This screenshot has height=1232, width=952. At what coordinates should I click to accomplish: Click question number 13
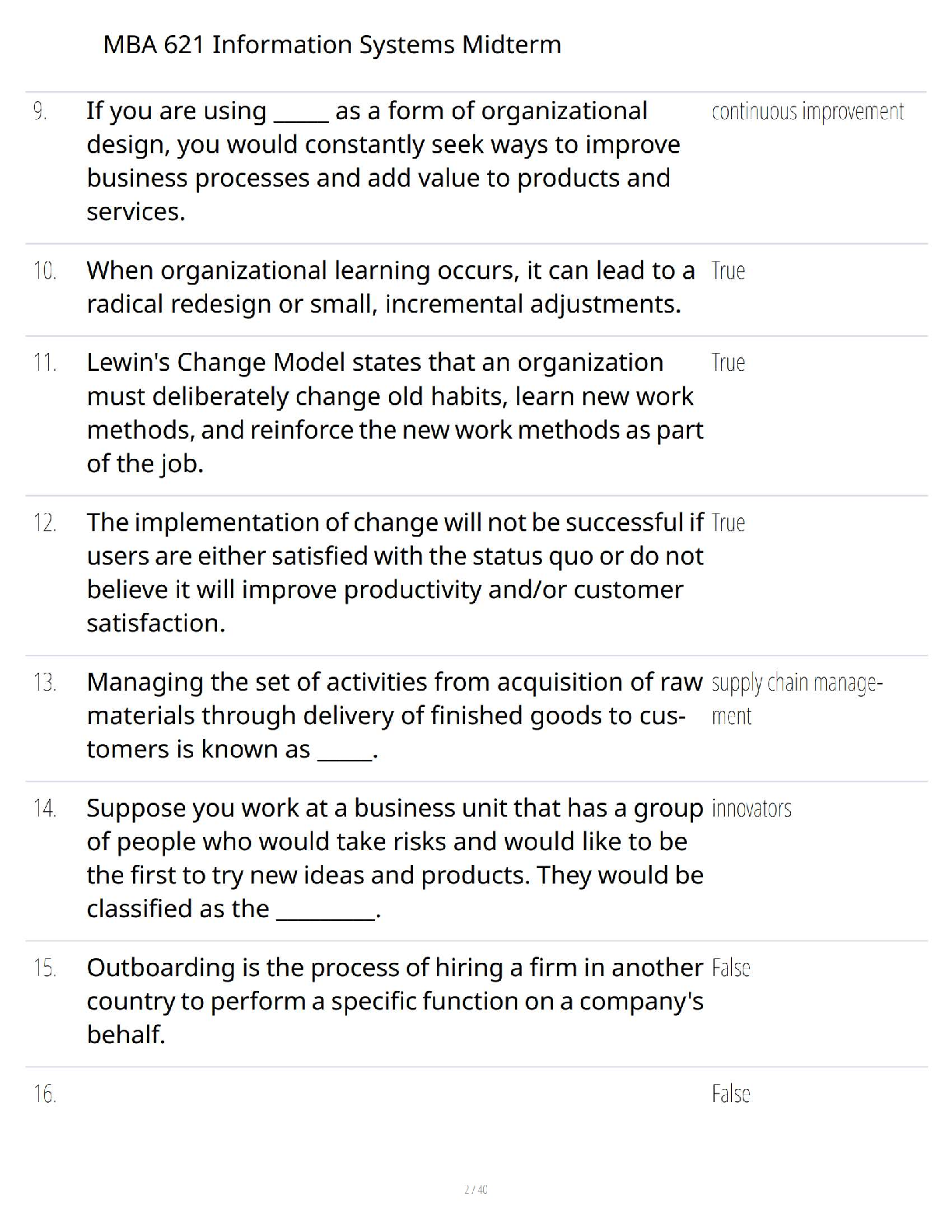(x=45, y=682)
